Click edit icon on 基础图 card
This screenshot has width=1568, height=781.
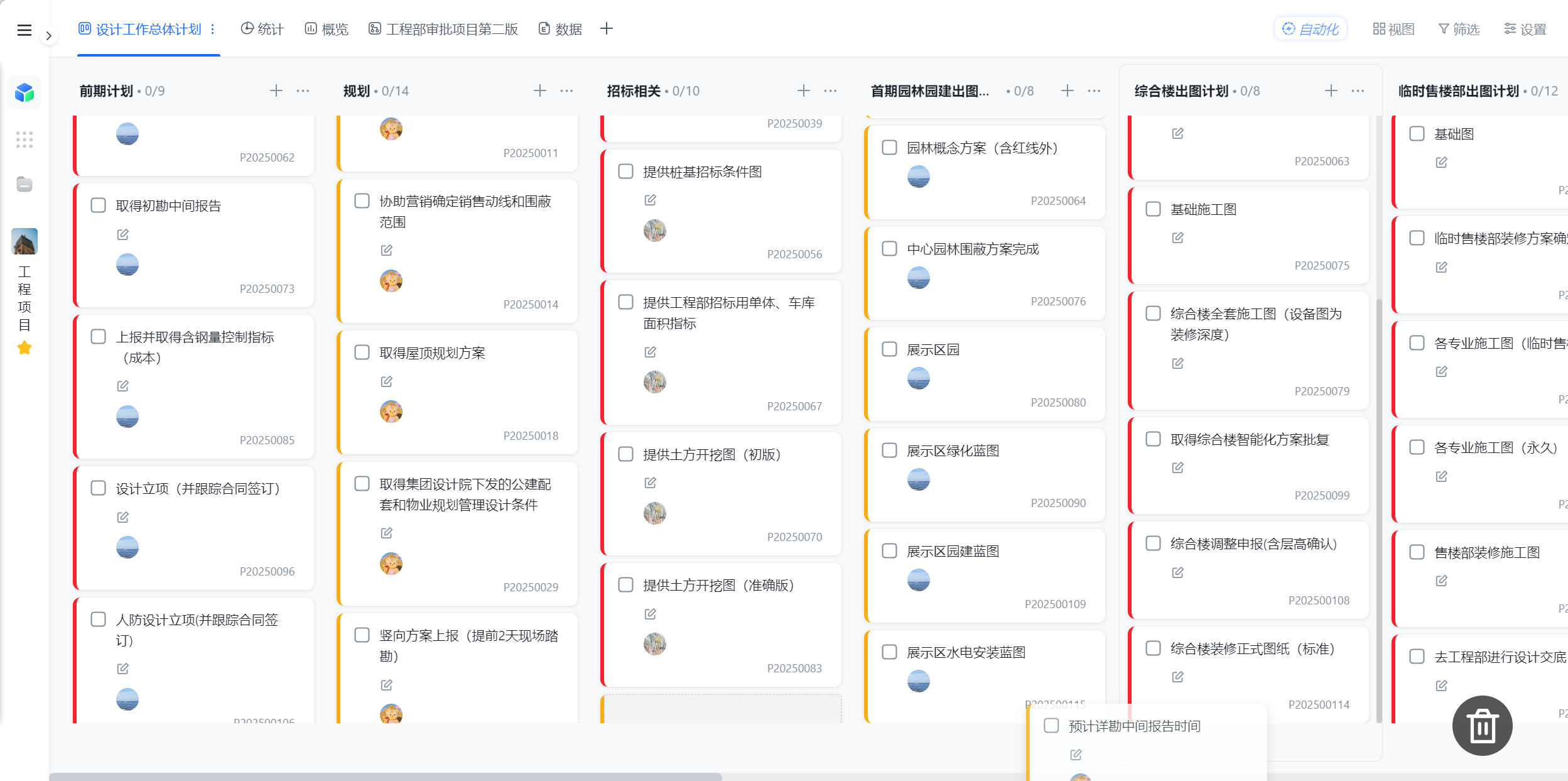click(1442, 162)
